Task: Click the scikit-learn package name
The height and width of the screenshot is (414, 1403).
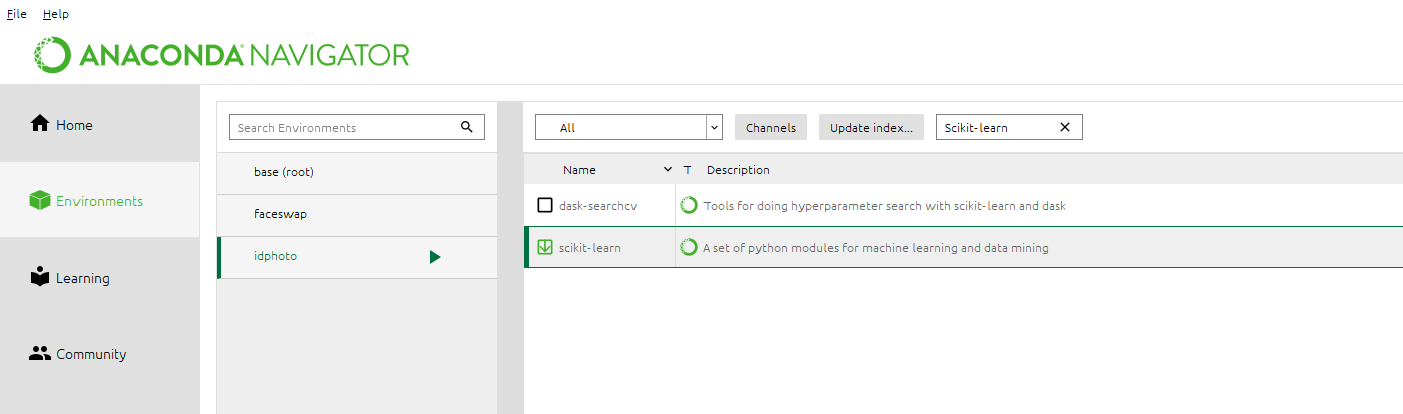Action: point(590,247)
